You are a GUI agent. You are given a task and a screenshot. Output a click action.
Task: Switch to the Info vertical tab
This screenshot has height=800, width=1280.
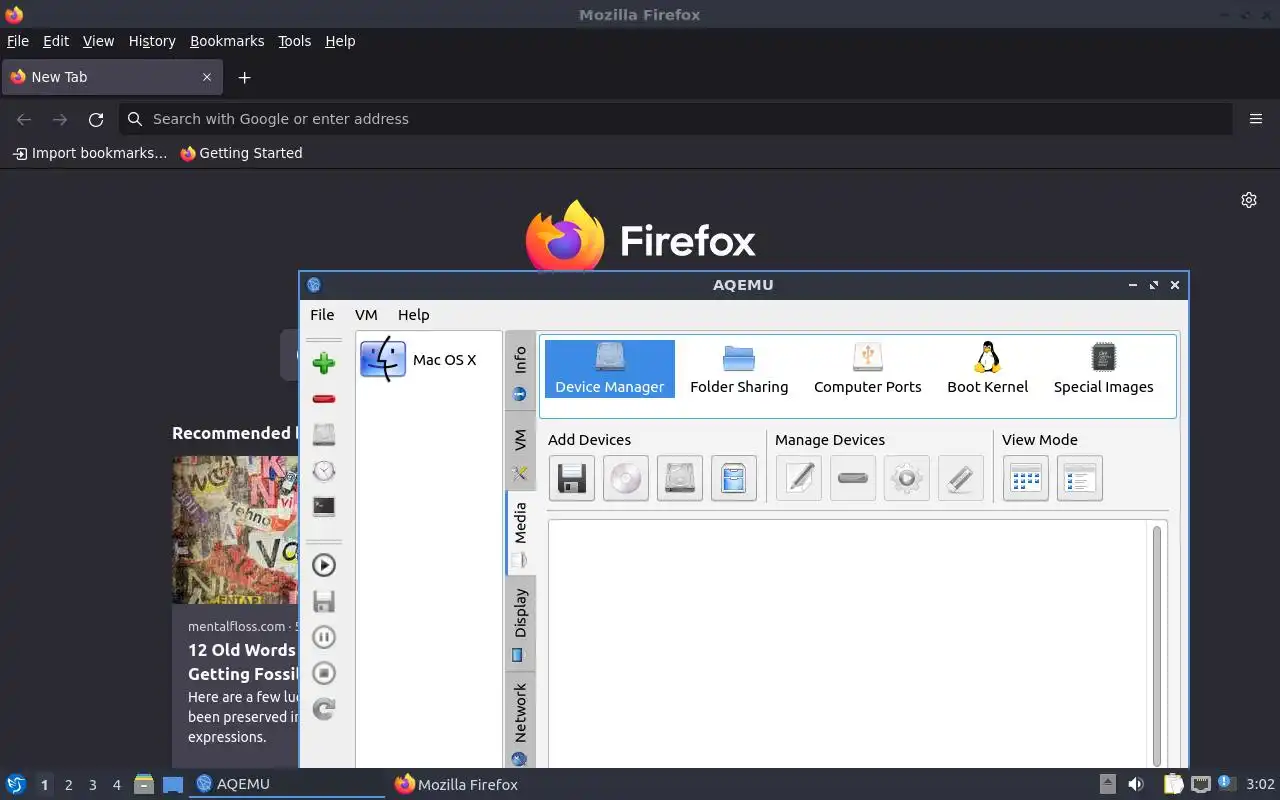pyautogui.click(x=520, y=371)
